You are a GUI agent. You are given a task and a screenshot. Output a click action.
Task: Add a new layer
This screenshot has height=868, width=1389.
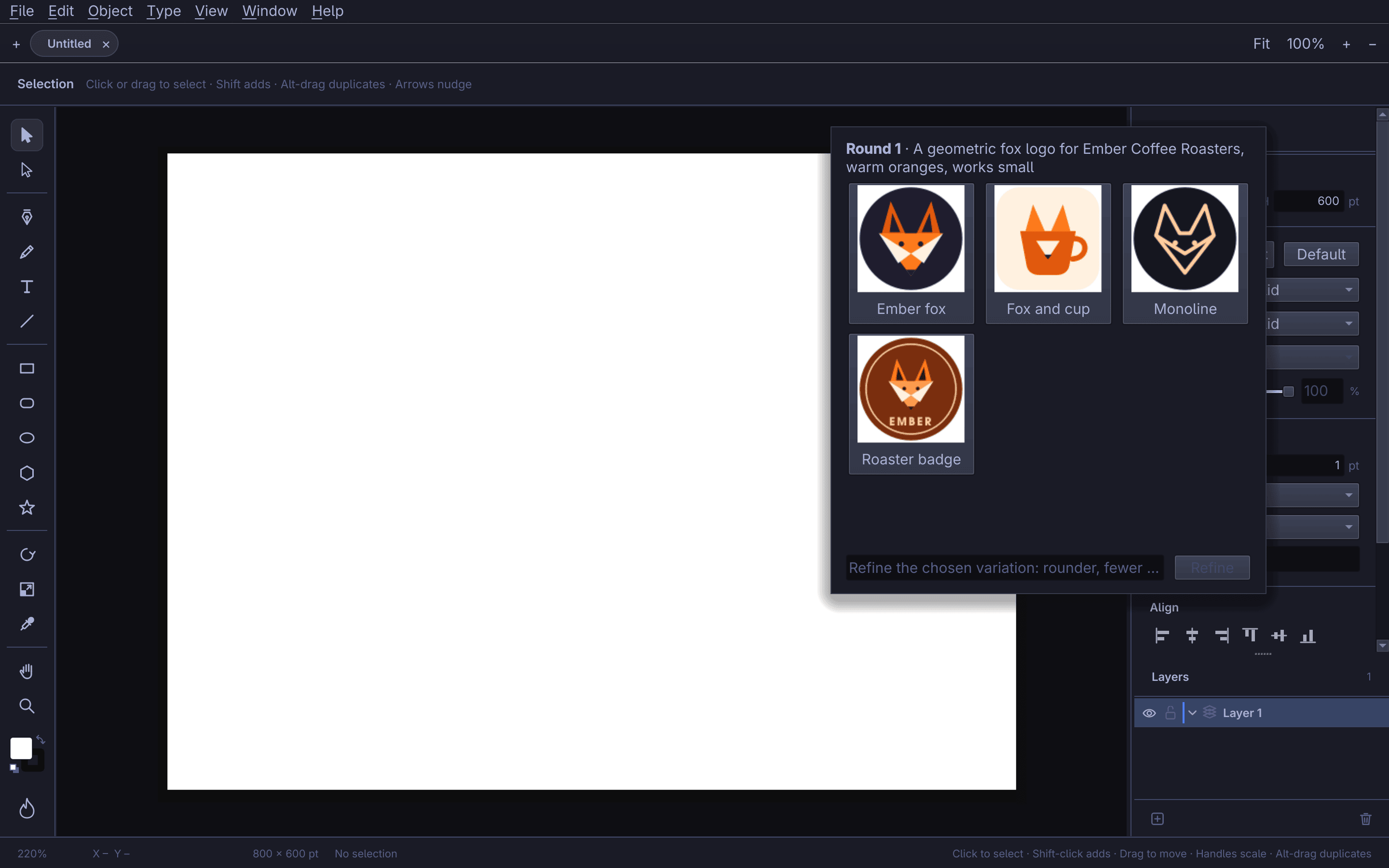(1157, 819)
